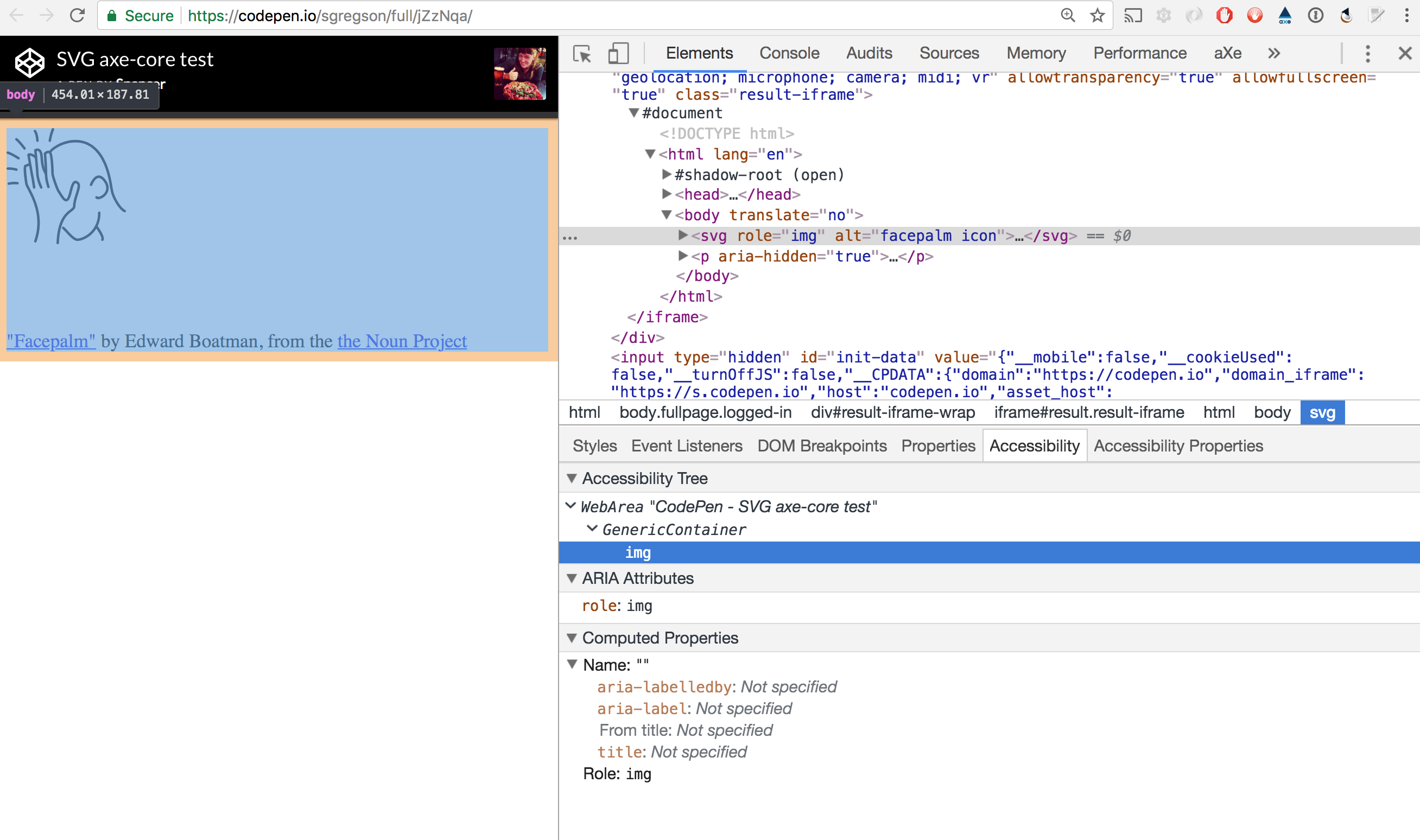Screen dimensions: 1420x840
Task: Select the Accessibility sidebar tab
Action: click(1035, 446)
